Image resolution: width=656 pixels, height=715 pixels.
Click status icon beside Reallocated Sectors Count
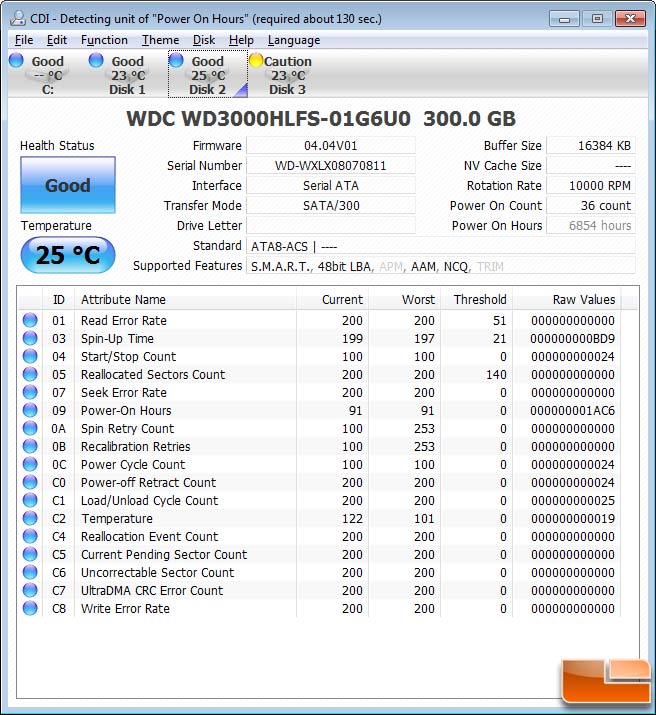point(30,375)
